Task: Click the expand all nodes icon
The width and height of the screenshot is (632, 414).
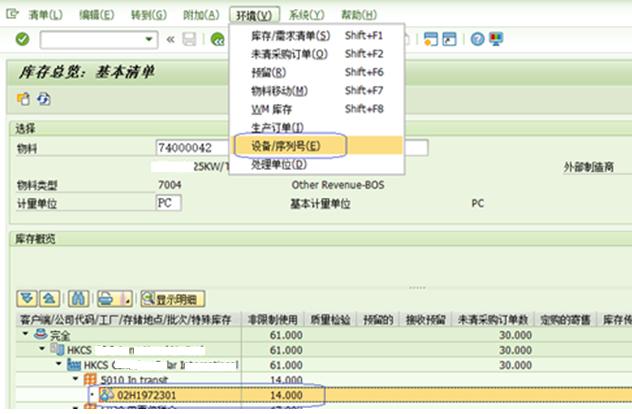Action: coord(27,299)
